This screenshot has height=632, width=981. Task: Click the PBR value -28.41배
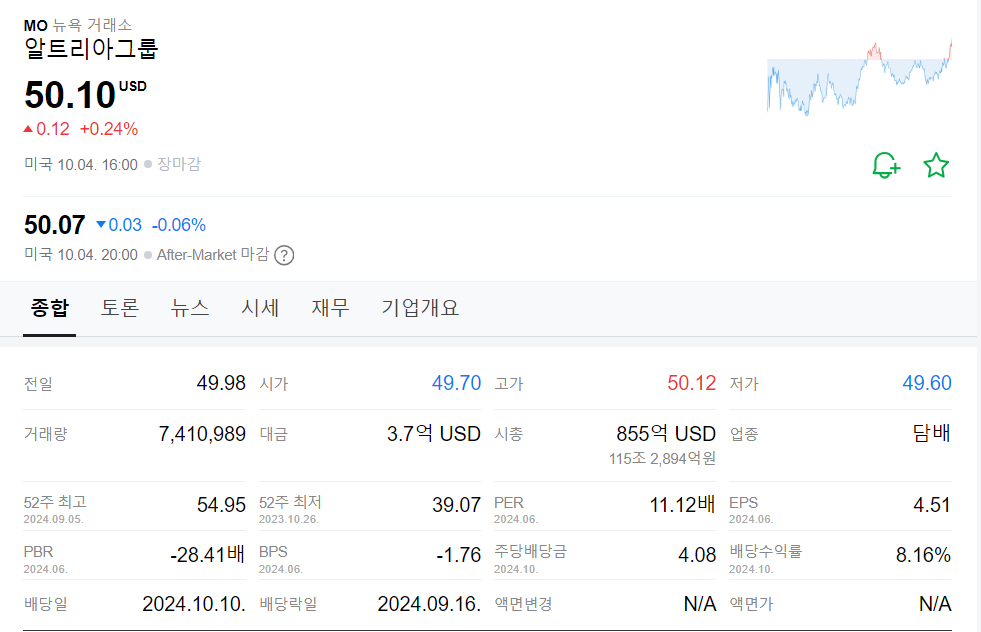point(207,555)
